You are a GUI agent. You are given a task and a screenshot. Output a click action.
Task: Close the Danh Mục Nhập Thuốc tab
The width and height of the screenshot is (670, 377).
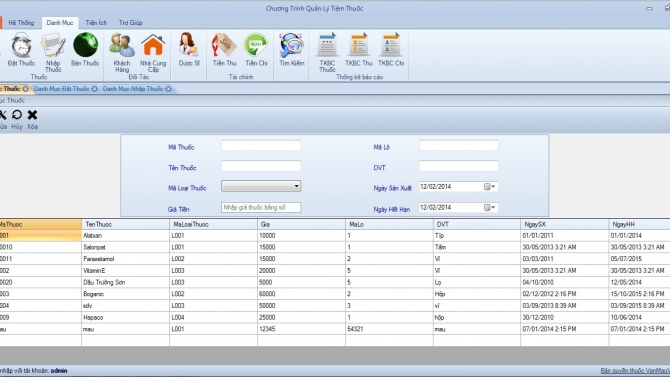click(168, 89)
